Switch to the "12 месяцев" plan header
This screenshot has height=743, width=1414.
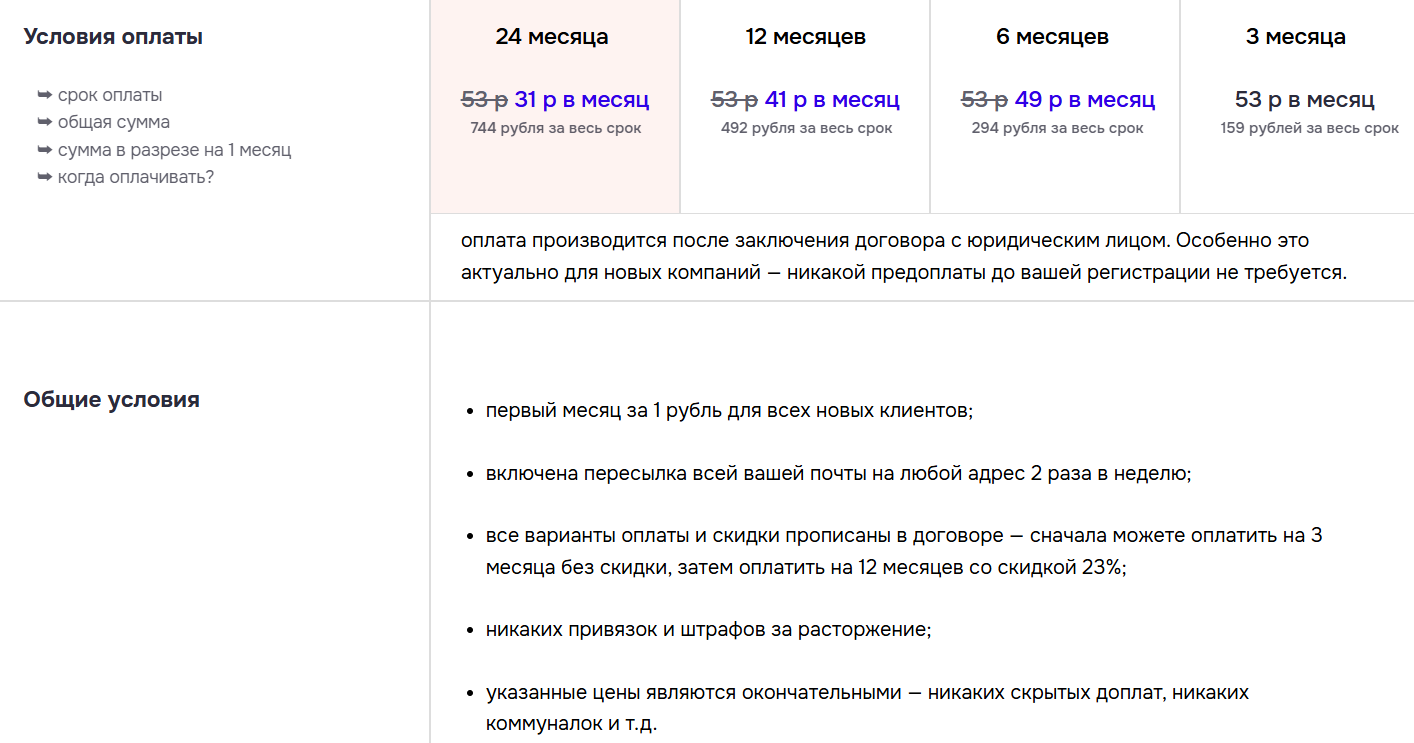coord(805,37)
